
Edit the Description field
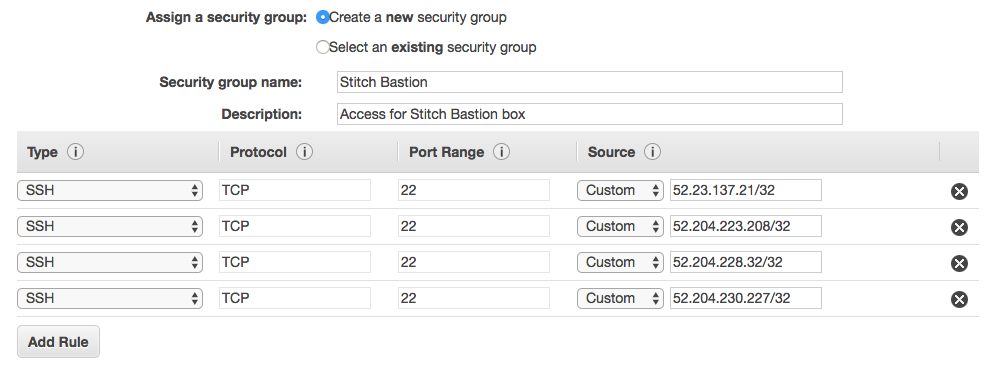pyautogui.click(x=590, y=114)
